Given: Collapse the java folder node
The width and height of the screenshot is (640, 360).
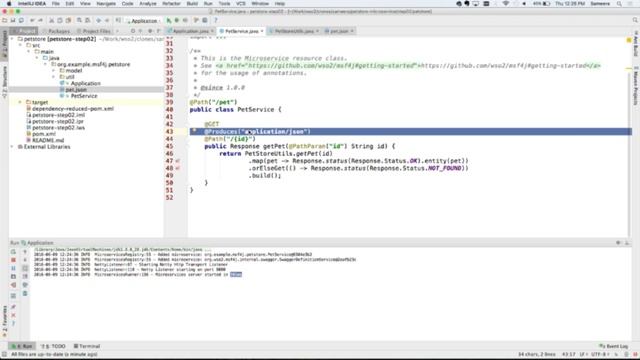Looking at the screenshot, I should [37, 58].
